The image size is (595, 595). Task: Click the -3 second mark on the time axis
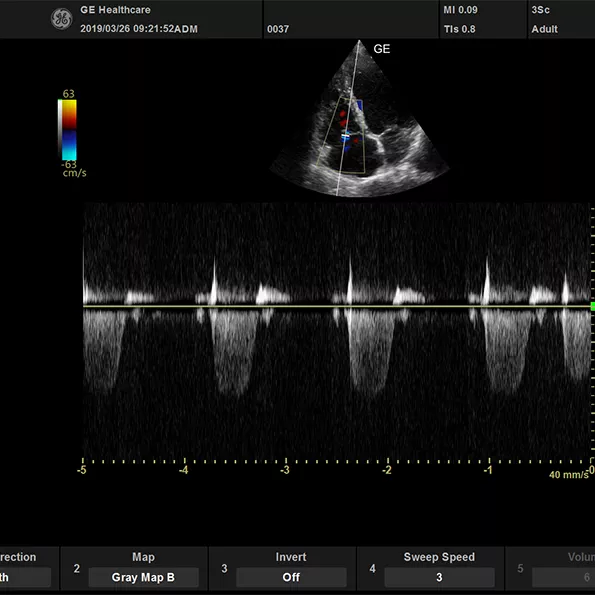285,470
